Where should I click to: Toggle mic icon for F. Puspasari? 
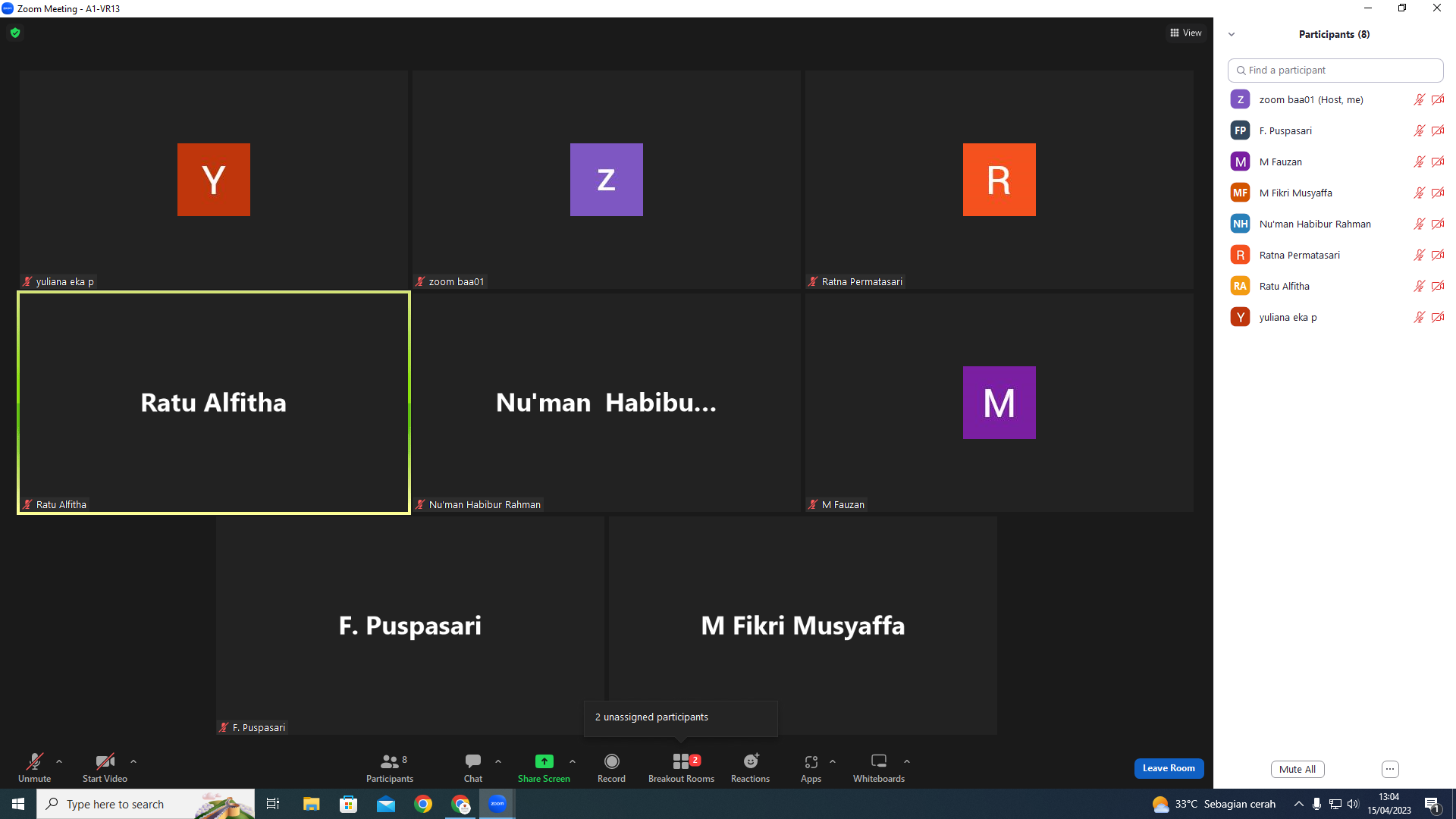coord(1419,130)
